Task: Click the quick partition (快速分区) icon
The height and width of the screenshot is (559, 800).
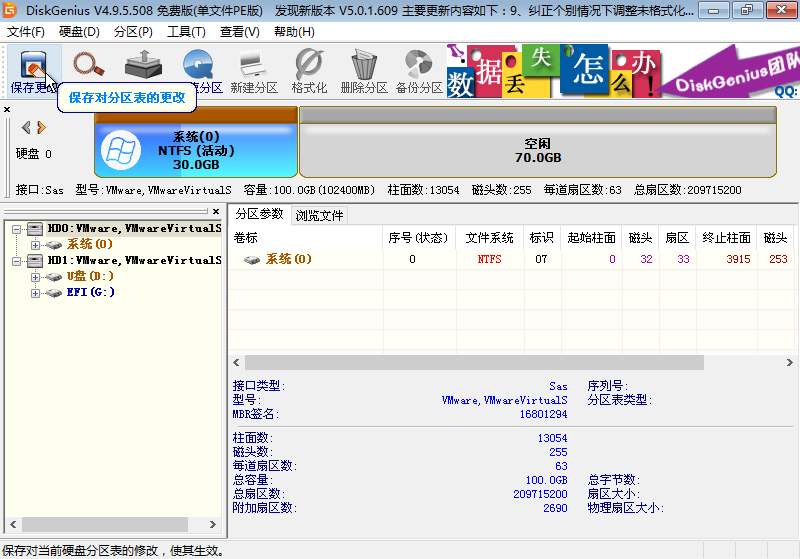Action: click(x=198, y=65)
